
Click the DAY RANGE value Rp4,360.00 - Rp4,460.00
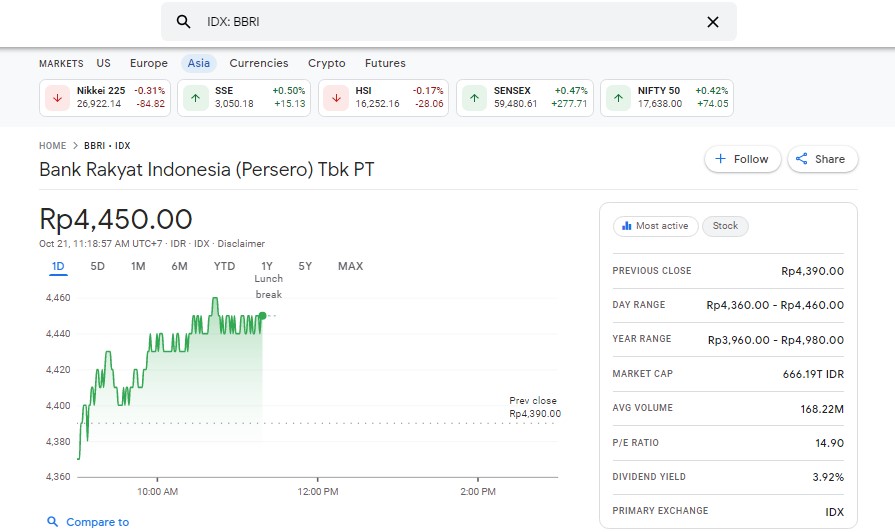point(775,305)
